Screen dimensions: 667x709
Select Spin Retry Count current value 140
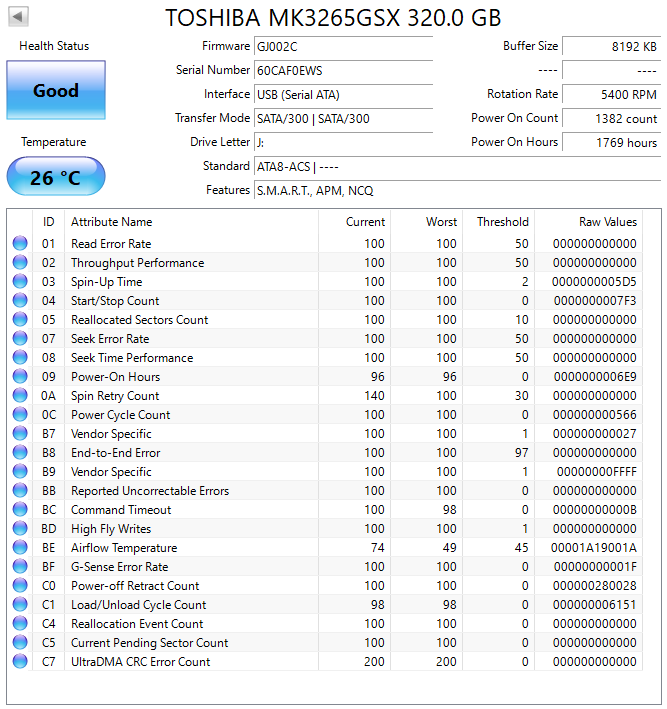click(374, 396)
